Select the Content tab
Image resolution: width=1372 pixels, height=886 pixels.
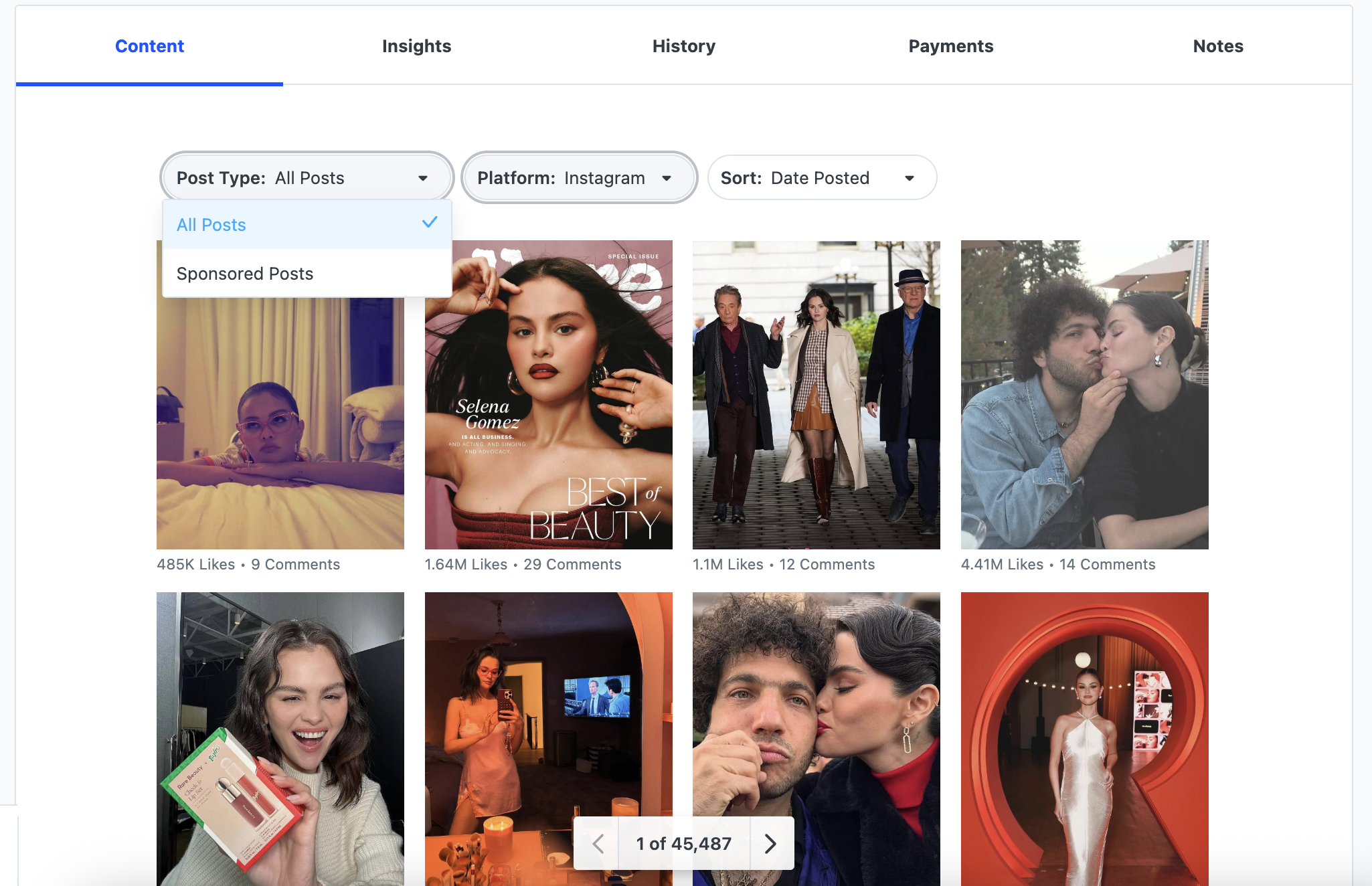[149, 46]
